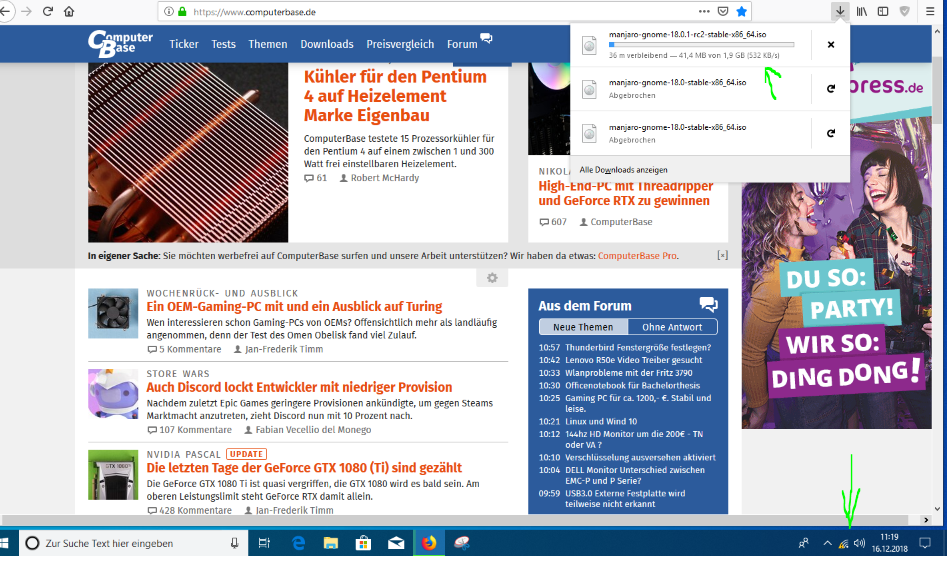Save page to Pocket icon
Viewport: 951px width, 563px height.
[x=723, y=12]
